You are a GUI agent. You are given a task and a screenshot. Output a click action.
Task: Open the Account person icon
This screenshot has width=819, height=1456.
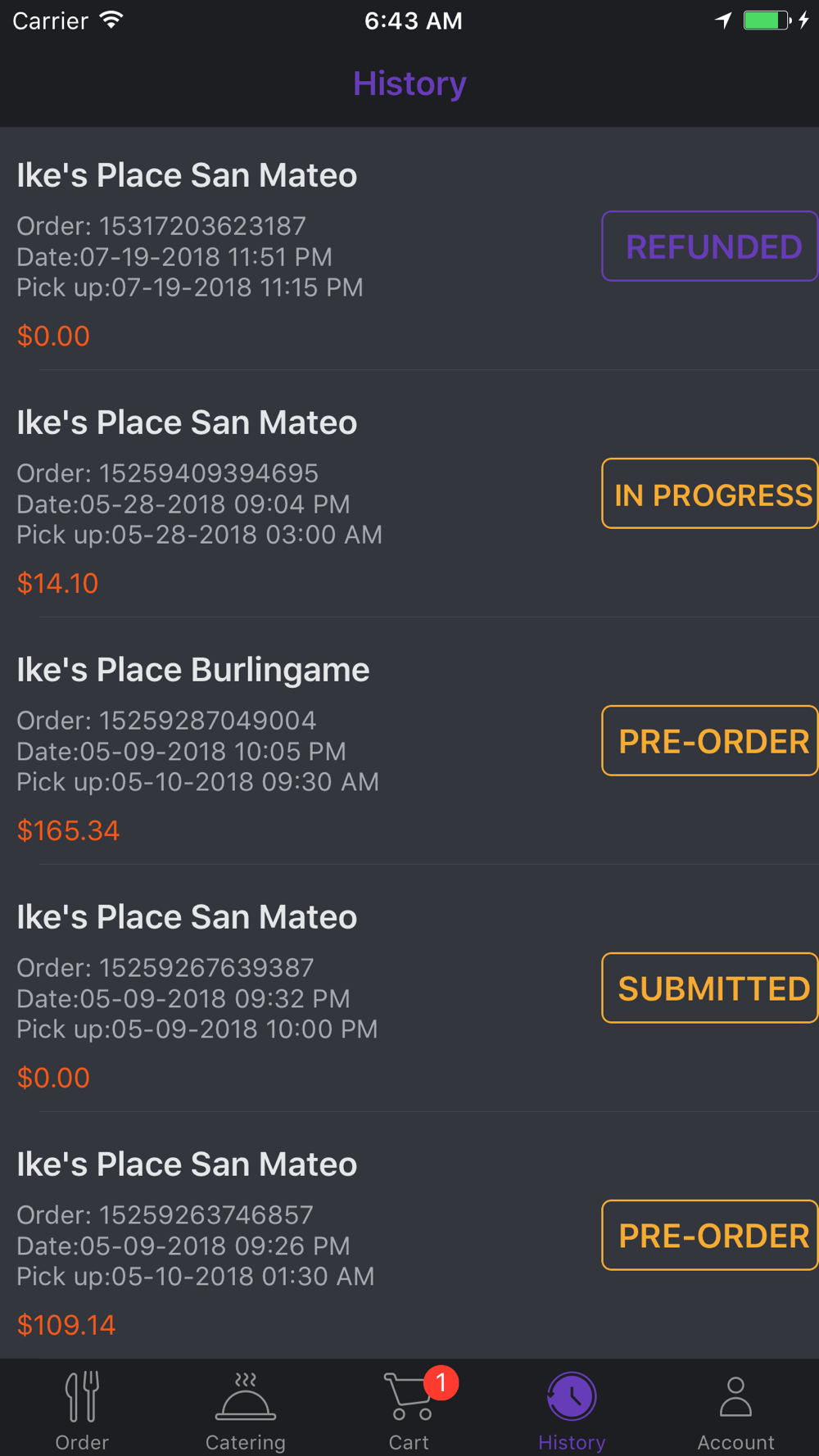coord(735,1396)
